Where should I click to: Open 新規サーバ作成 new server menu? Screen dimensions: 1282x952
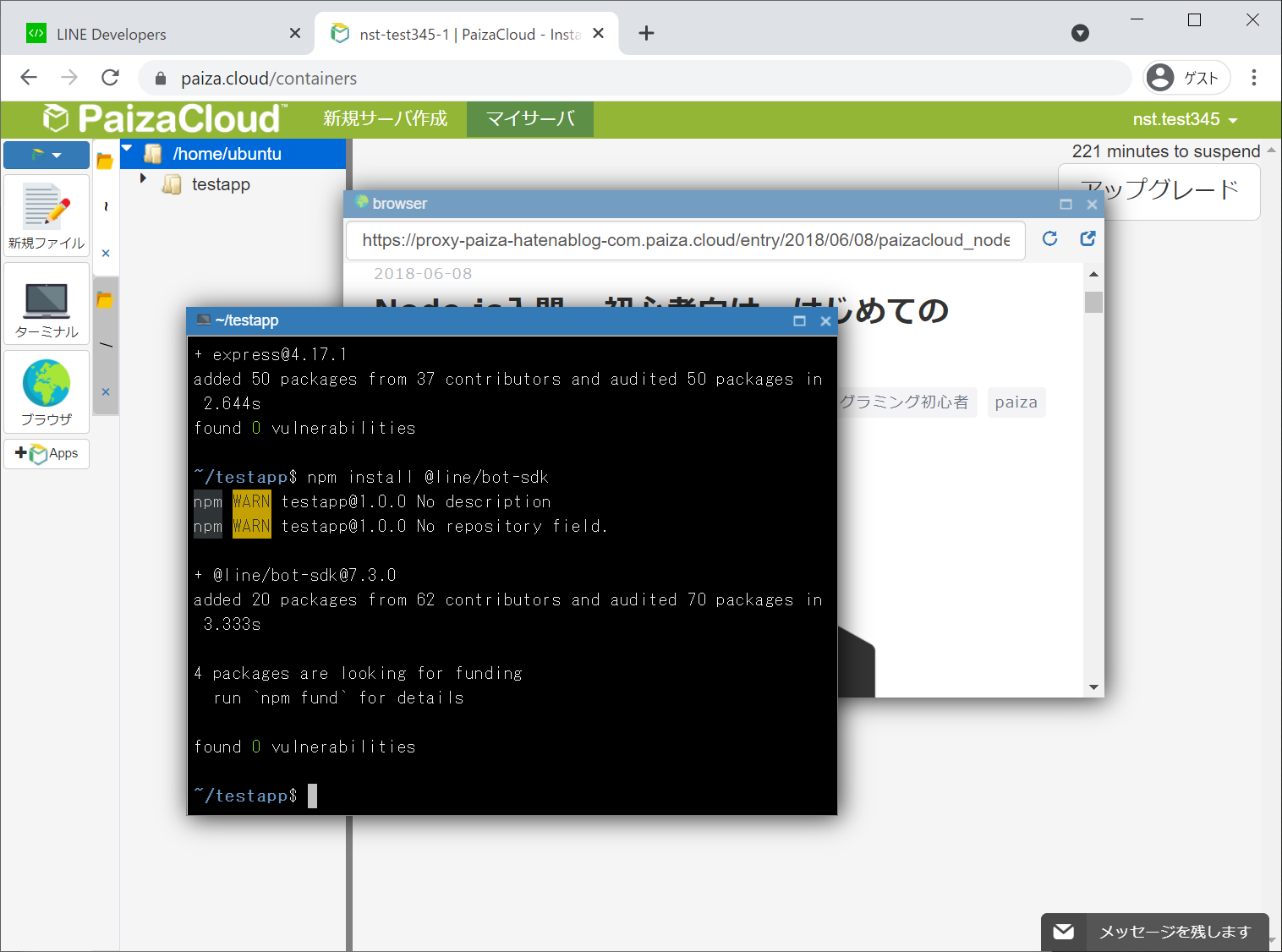pos(385,118)
